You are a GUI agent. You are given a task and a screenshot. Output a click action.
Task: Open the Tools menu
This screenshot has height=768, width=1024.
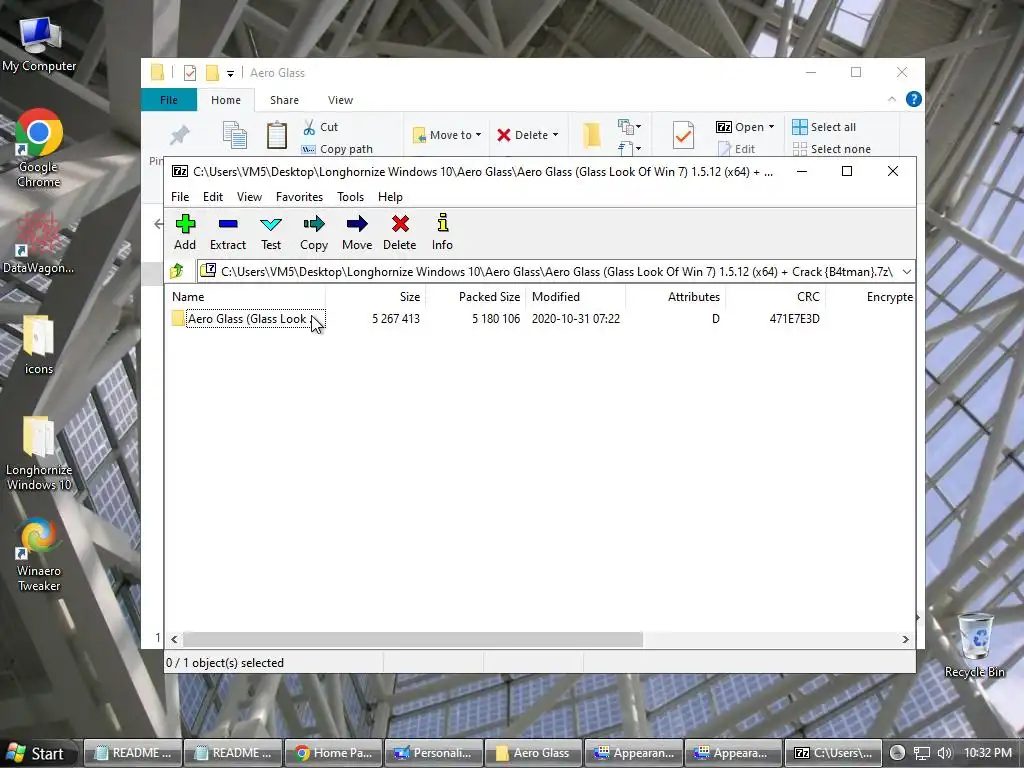point(350,197)
